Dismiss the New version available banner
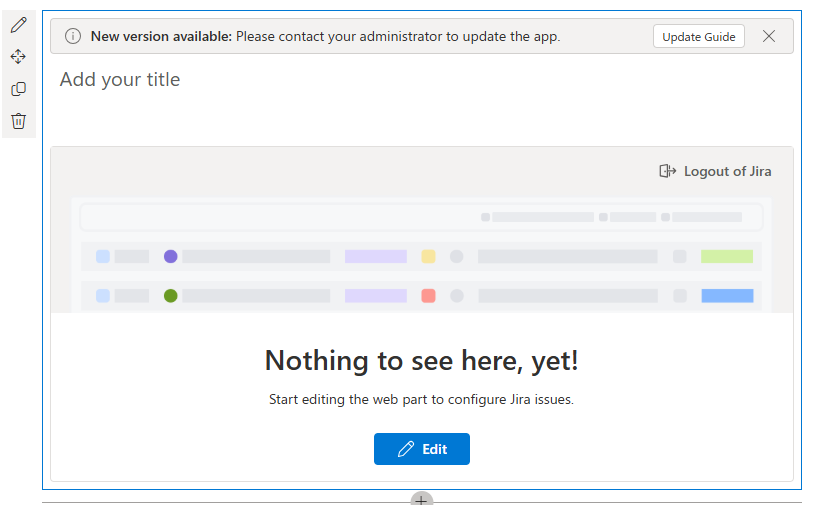The width and height of the screenshot is (819, 505). pyautogui.click(x=768, y=36)
